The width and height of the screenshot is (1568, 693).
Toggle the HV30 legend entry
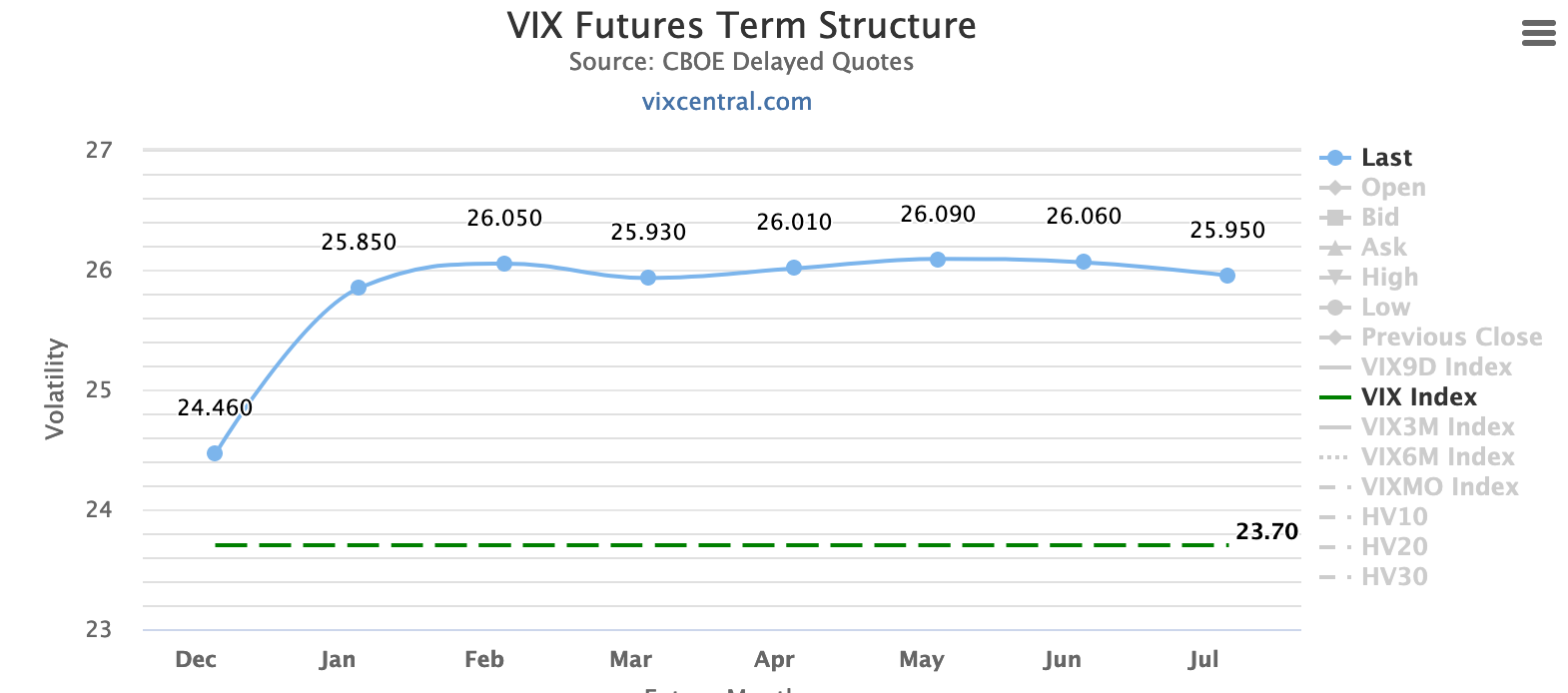coord(1394,577)
